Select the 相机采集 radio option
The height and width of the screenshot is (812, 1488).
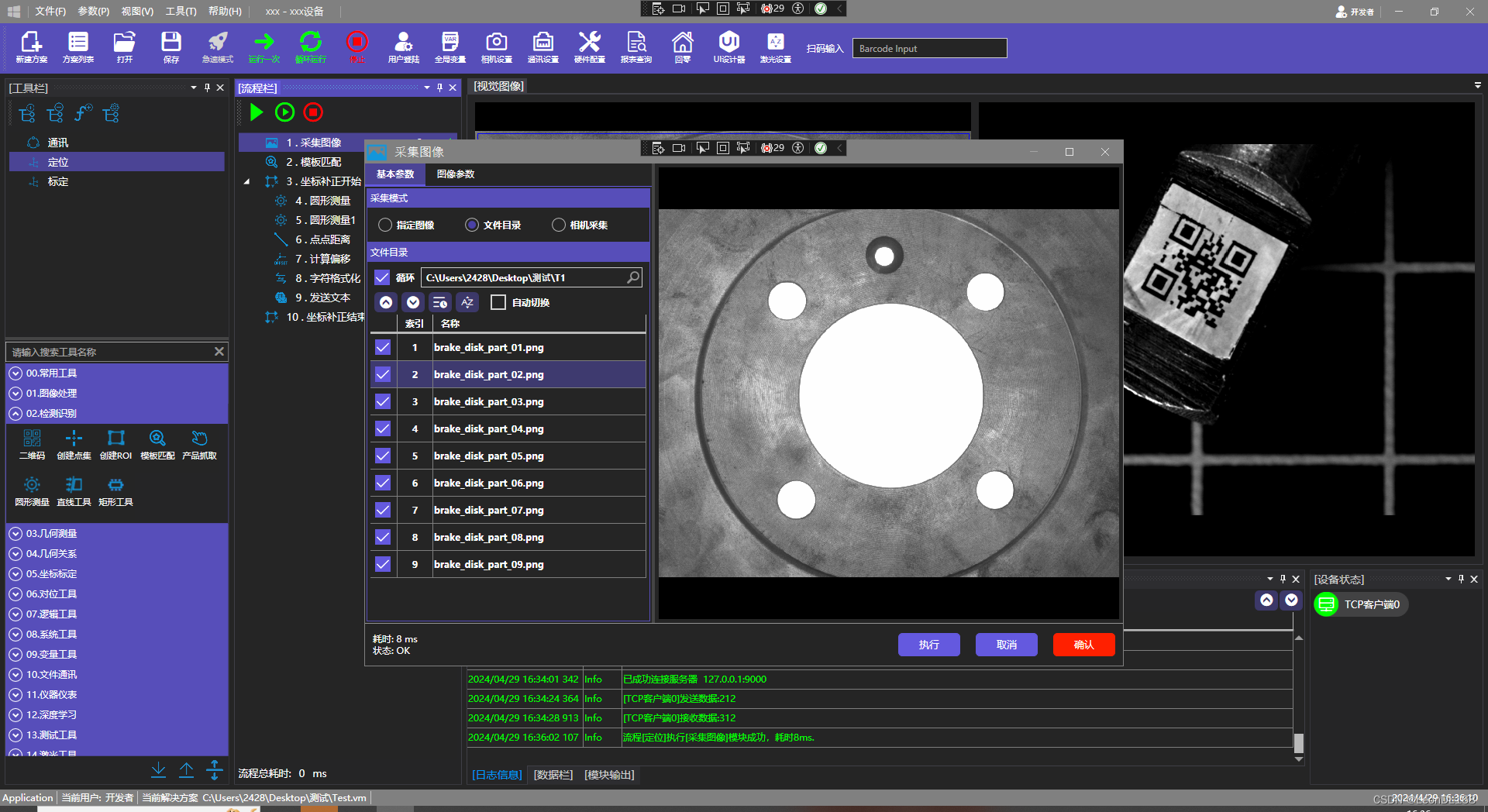[x=559, y=225]
